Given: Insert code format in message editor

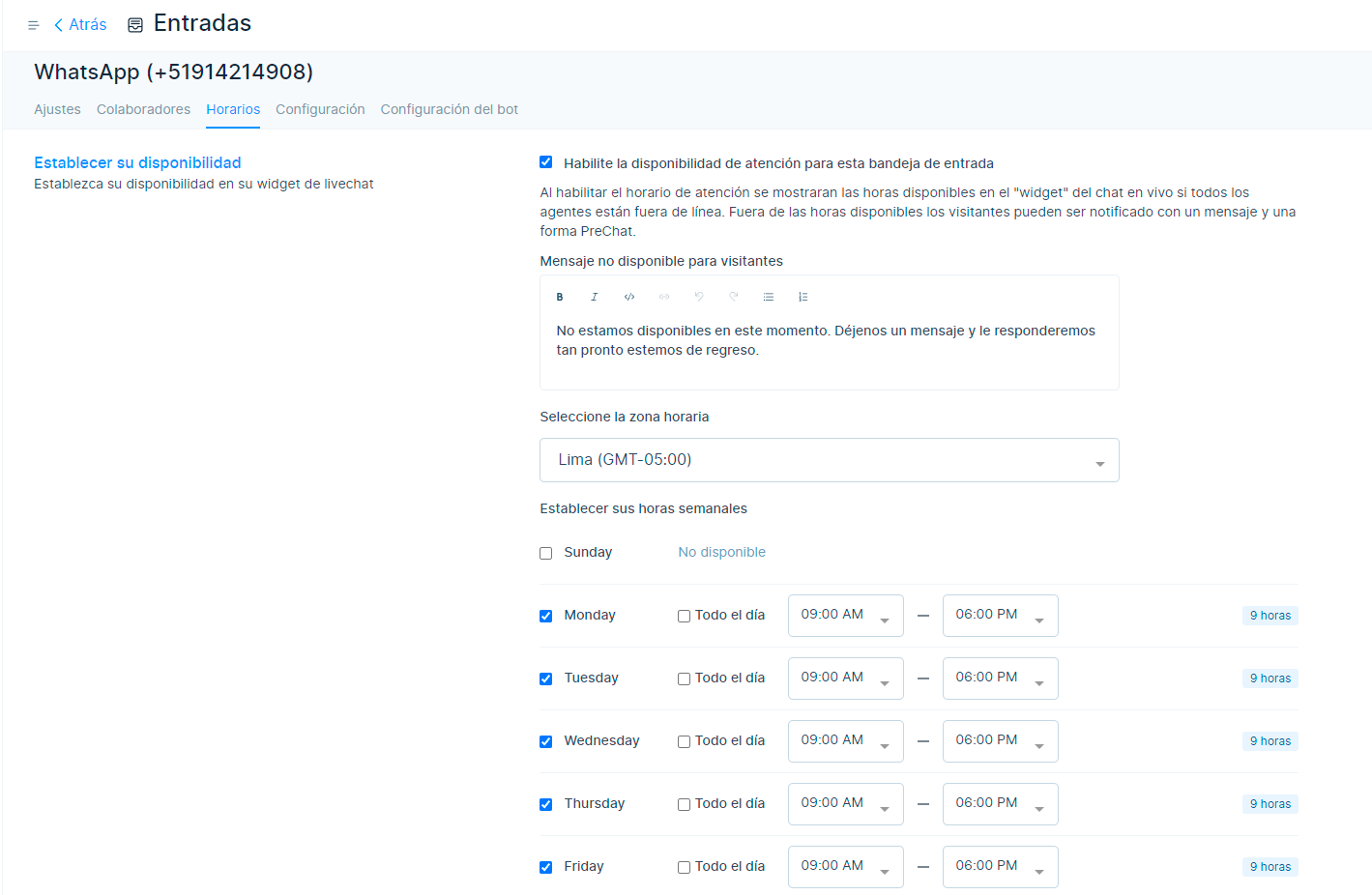Looking at the screenshot, I should [629, 297].
